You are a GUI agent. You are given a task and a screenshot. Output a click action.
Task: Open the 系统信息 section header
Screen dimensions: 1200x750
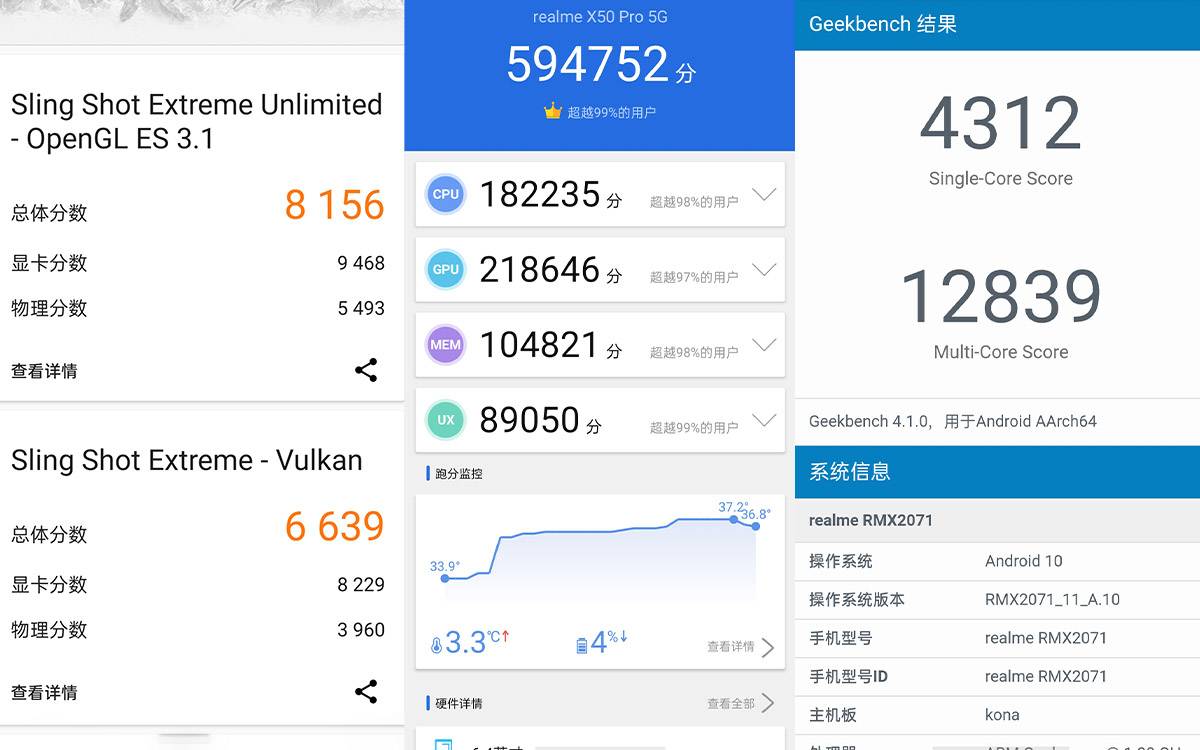[x=997, y=472]
